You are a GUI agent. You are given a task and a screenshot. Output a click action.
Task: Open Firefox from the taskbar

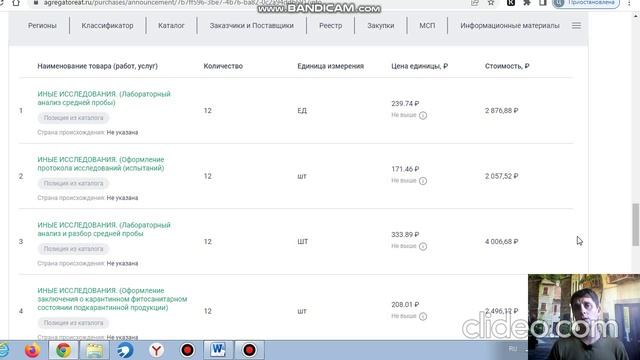click(32, 350)
